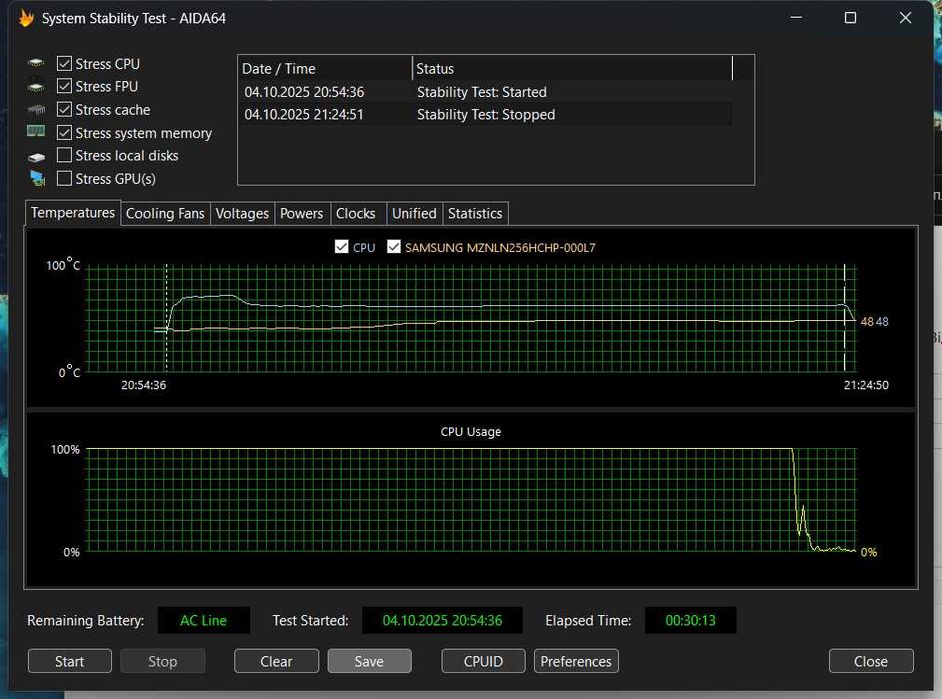
Task: Switch to the Powers tab
Action: (x=302, y=214)
